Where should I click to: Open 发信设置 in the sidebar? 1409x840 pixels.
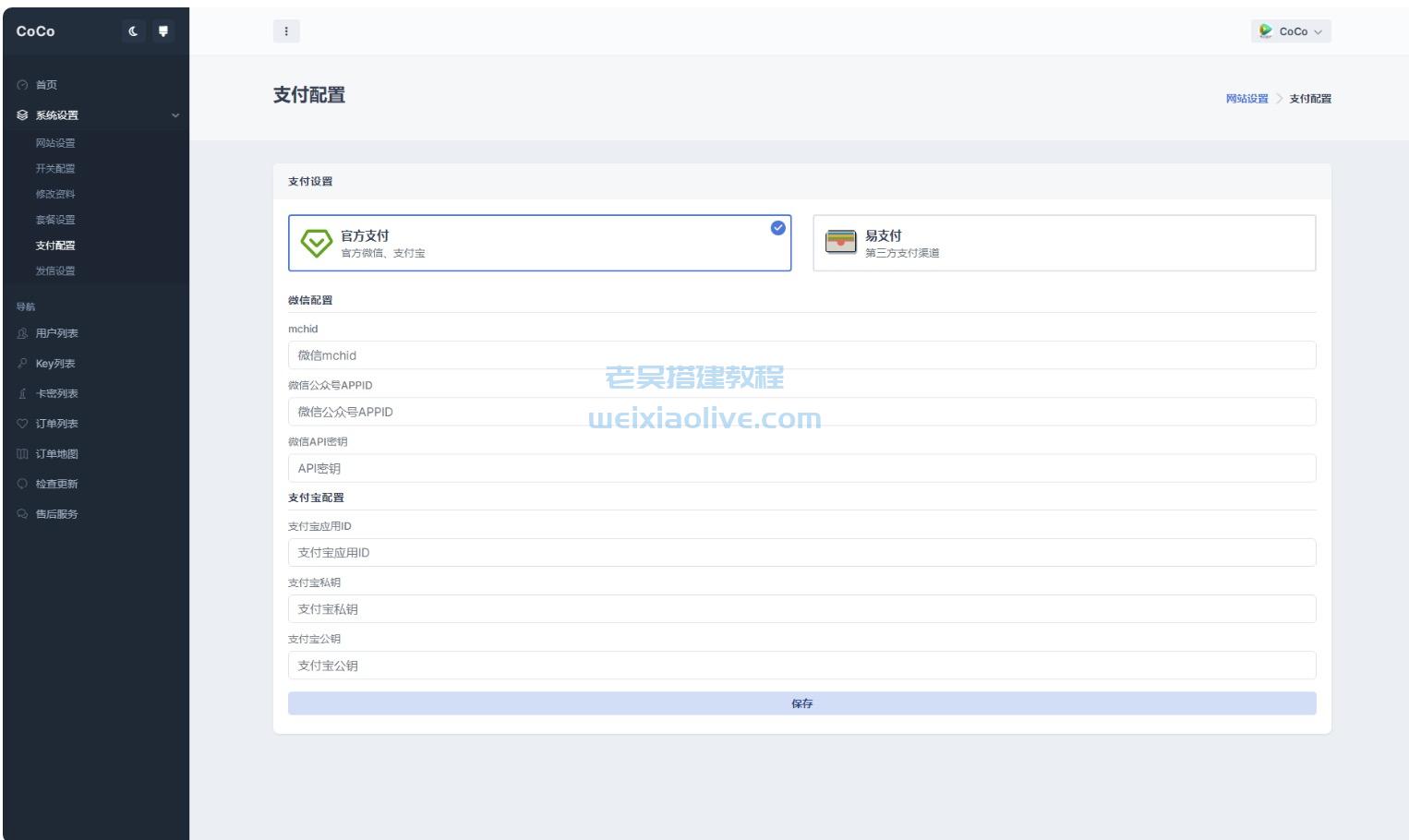[x=55, y=271]
